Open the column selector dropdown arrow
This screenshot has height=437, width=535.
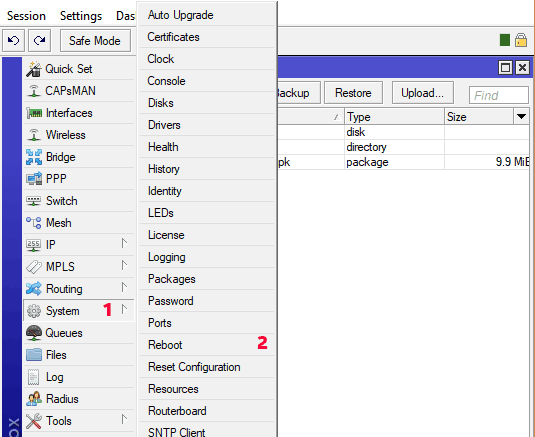[x=521, y=117]
